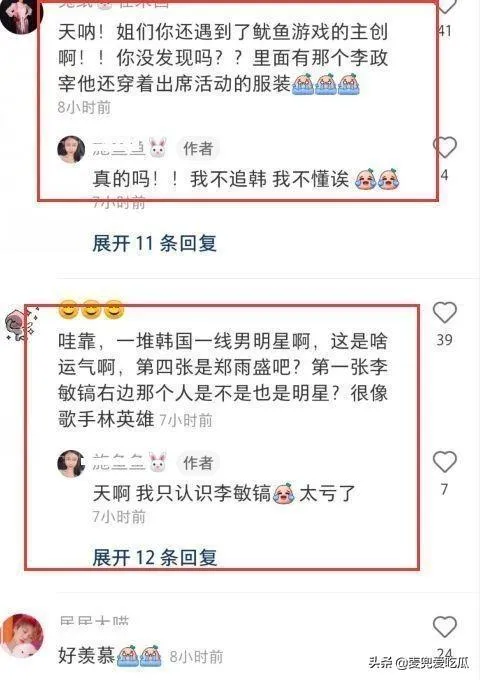Tap the reply 我只认识李敏镐
This screenshot has width=480, height=680.
pyautogui.click(x=224, y=494)
